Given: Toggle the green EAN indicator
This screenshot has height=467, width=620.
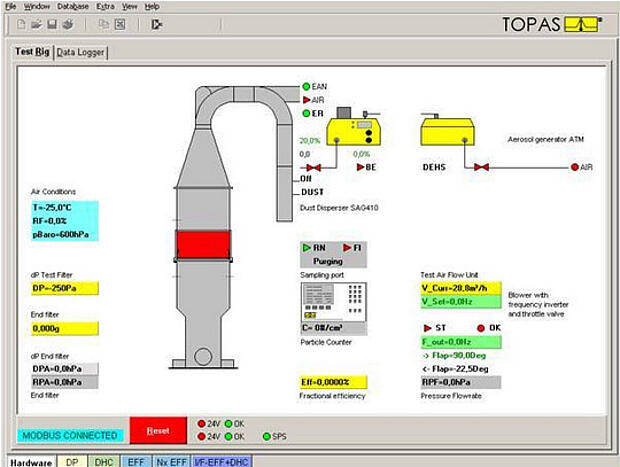Looking at the screenshot, I should pyautogui.click(x=306, y=86).
